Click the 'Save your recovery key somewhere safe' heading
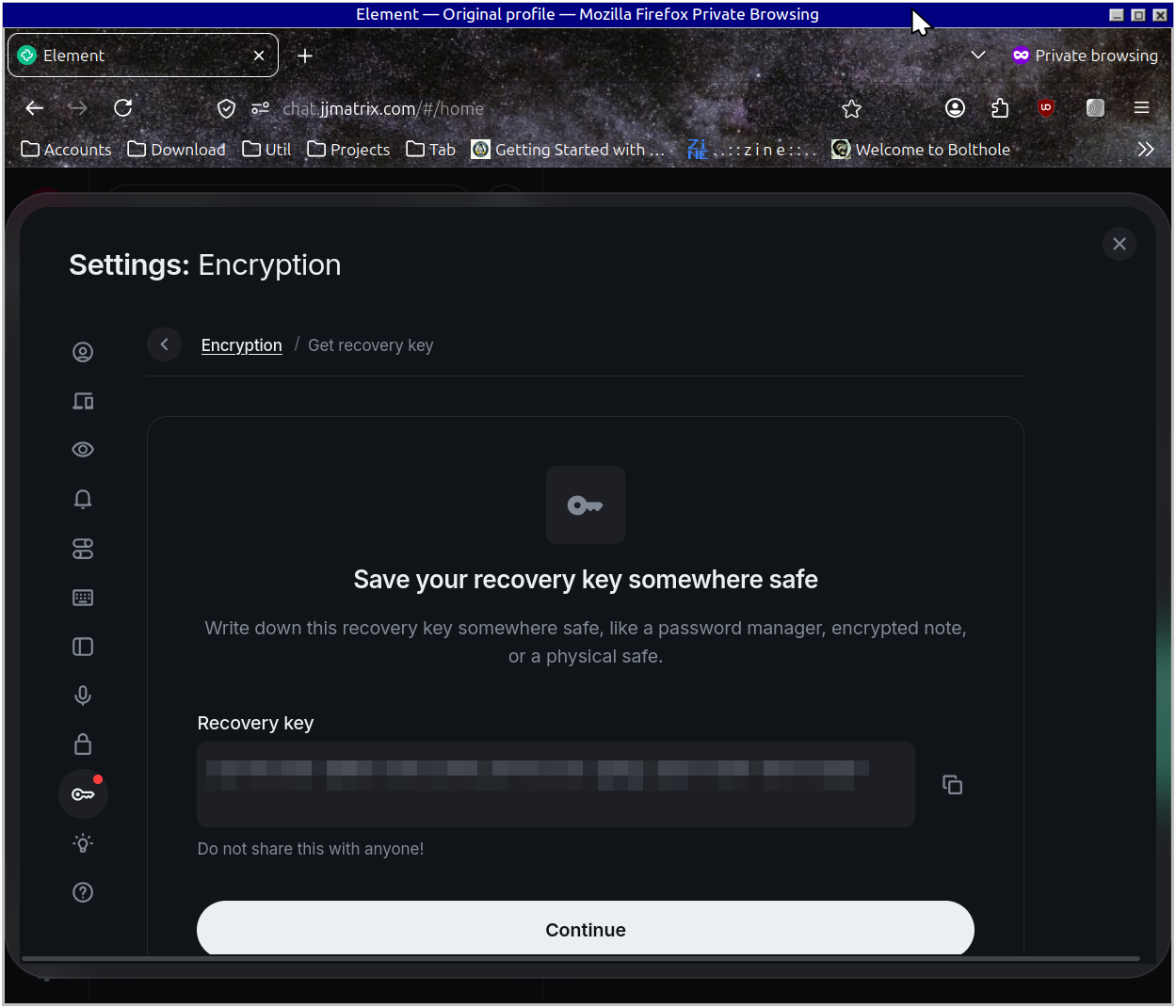The image size is (1176, 1008). coord(586,580)
